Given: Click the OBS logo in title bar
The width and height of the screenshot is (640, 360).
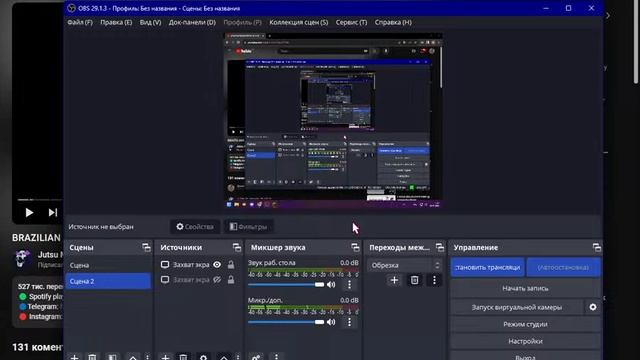Looking at the screenshot, I should coord(71,8).
